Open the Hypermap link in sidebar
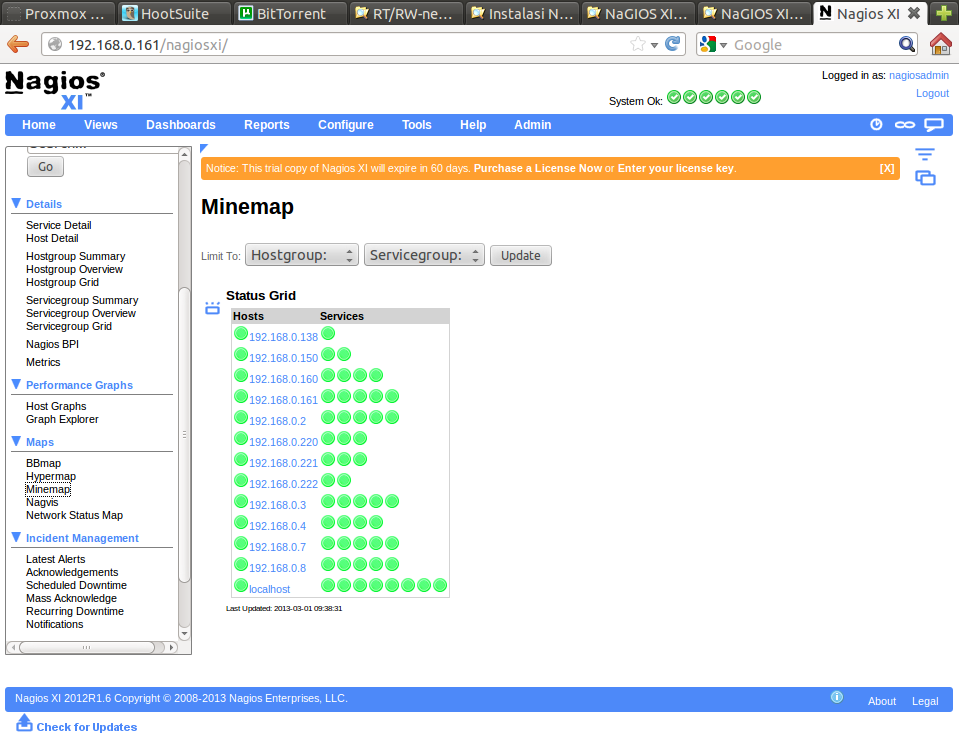This screenshot has width=959, height=744. click(x=50, y=477)
